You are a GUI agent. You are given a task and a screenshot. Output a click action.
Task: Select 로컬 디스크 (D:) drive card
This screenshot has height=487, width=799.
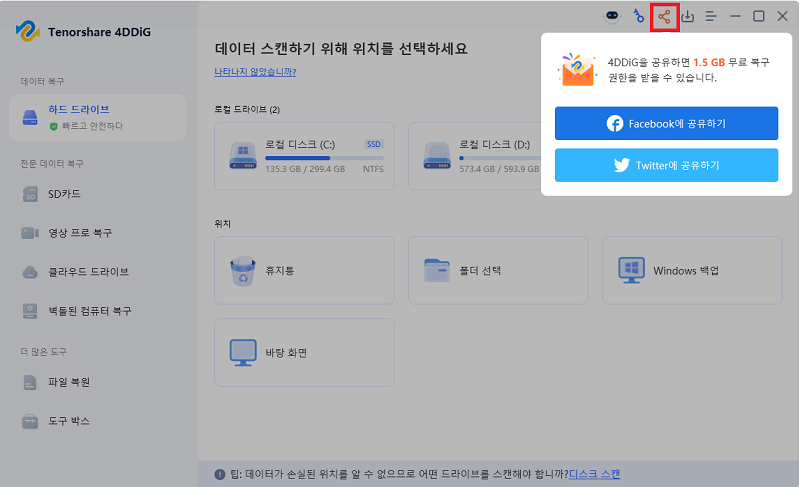474,156
